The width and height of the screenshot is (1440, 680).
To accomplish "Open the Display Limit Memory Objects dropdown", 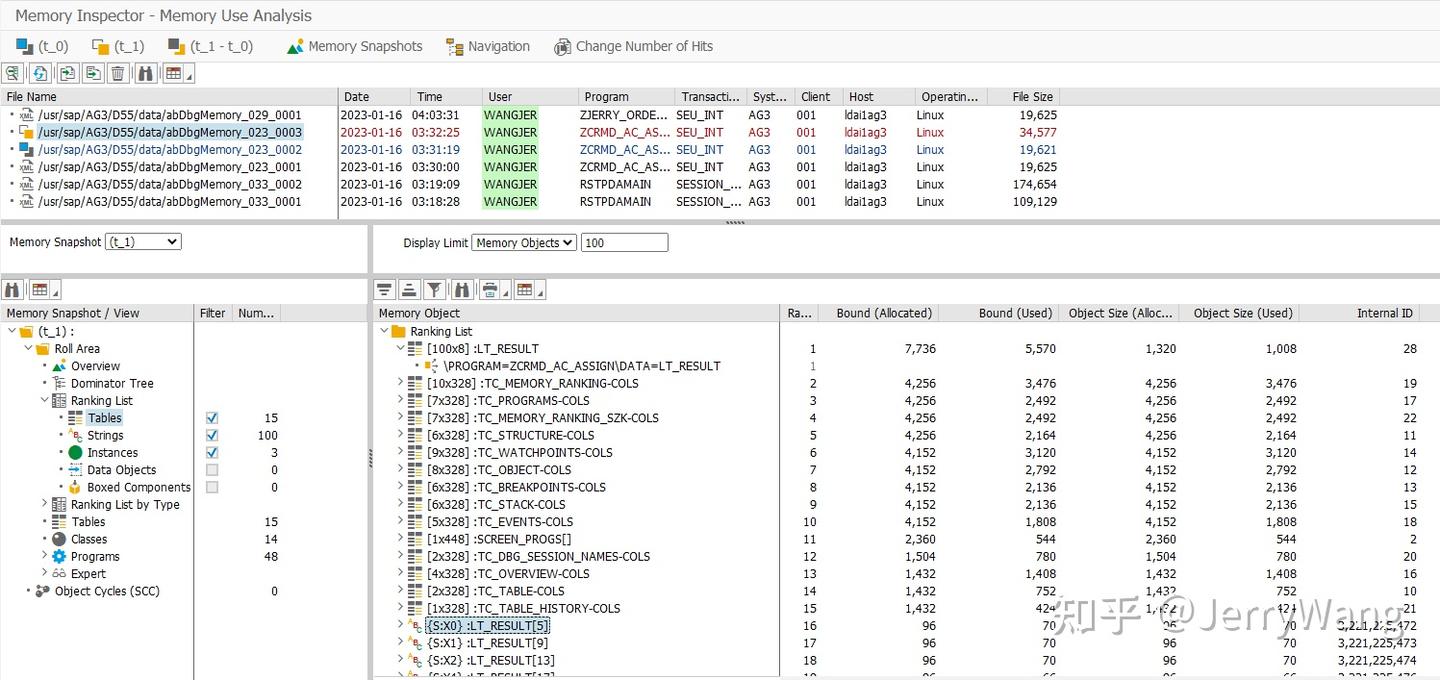I will 524,242.
